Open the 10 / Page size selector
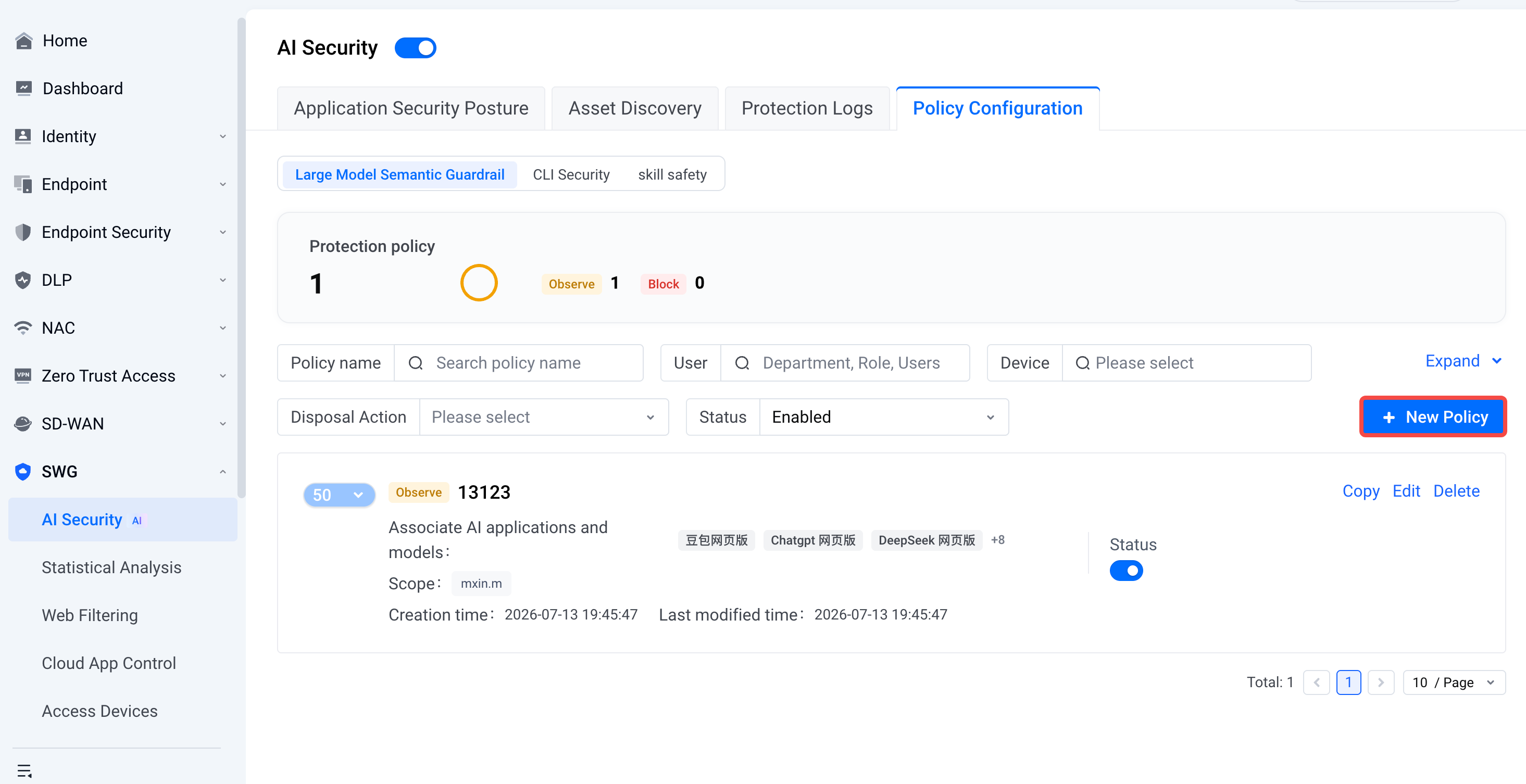The height and width of the screenshot is (784, 1526). pyautogui.click(x=1454, y=682)
